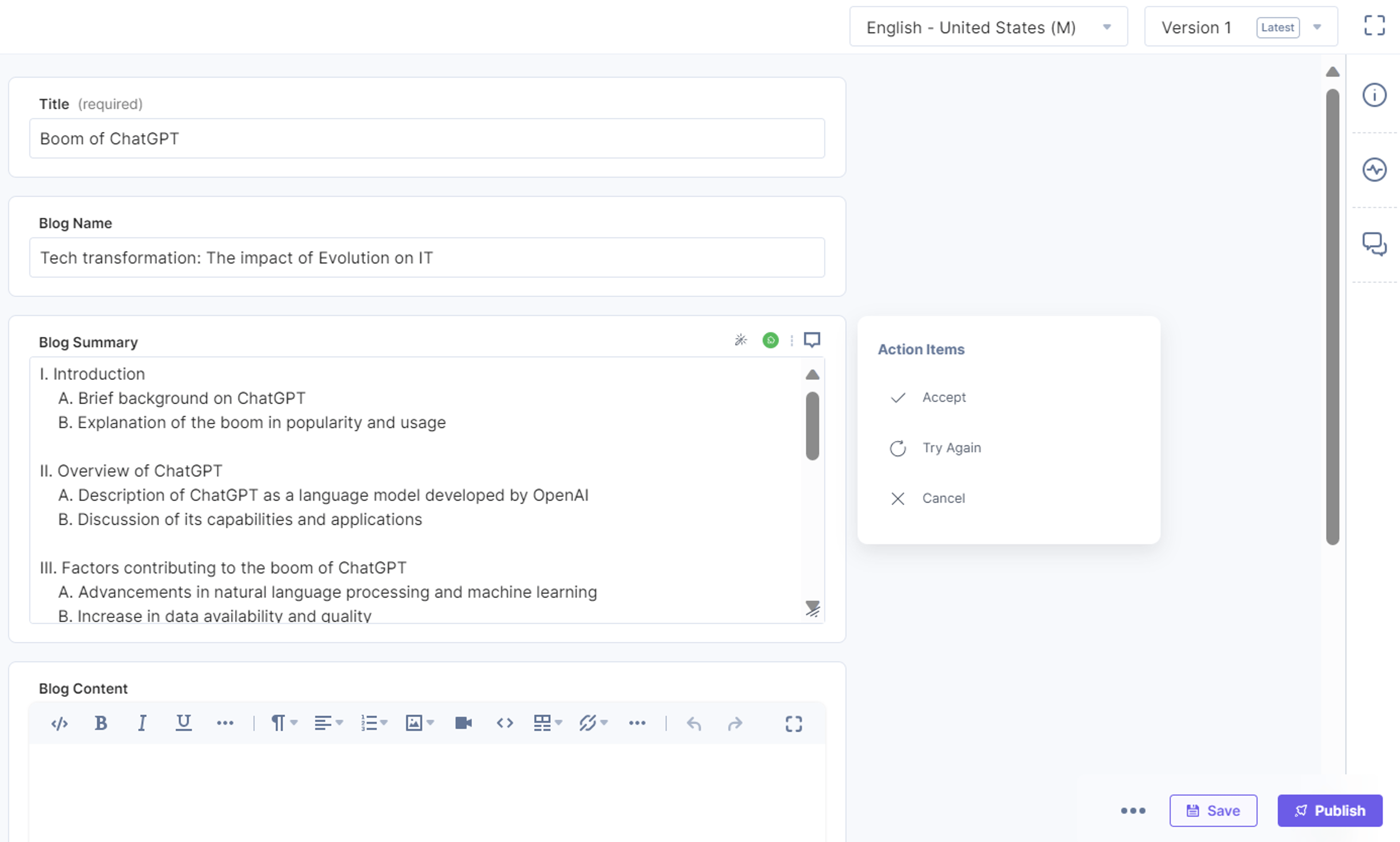Toggle bold formatting in Blog Content
The height and width of the screenshot is (842, 1400).
click(101, 723)
